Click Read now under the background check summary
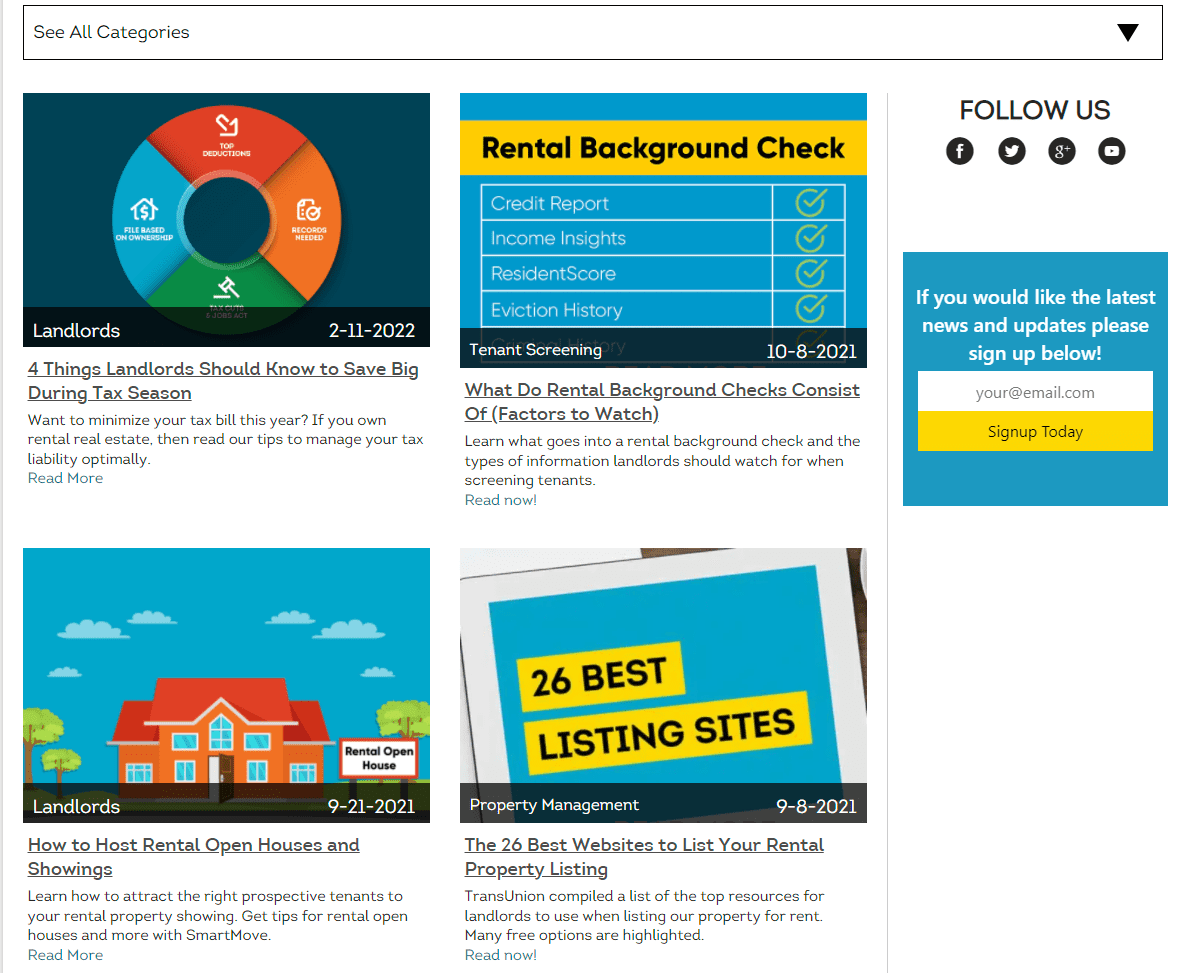The image size is (1179, 973). point(500,499)
